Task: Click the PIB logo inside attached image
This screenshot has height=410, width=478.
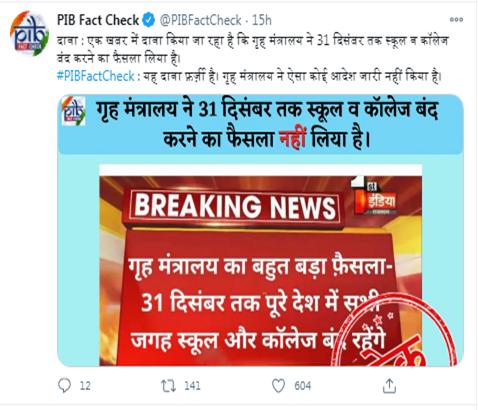Action: pos(74,111)
